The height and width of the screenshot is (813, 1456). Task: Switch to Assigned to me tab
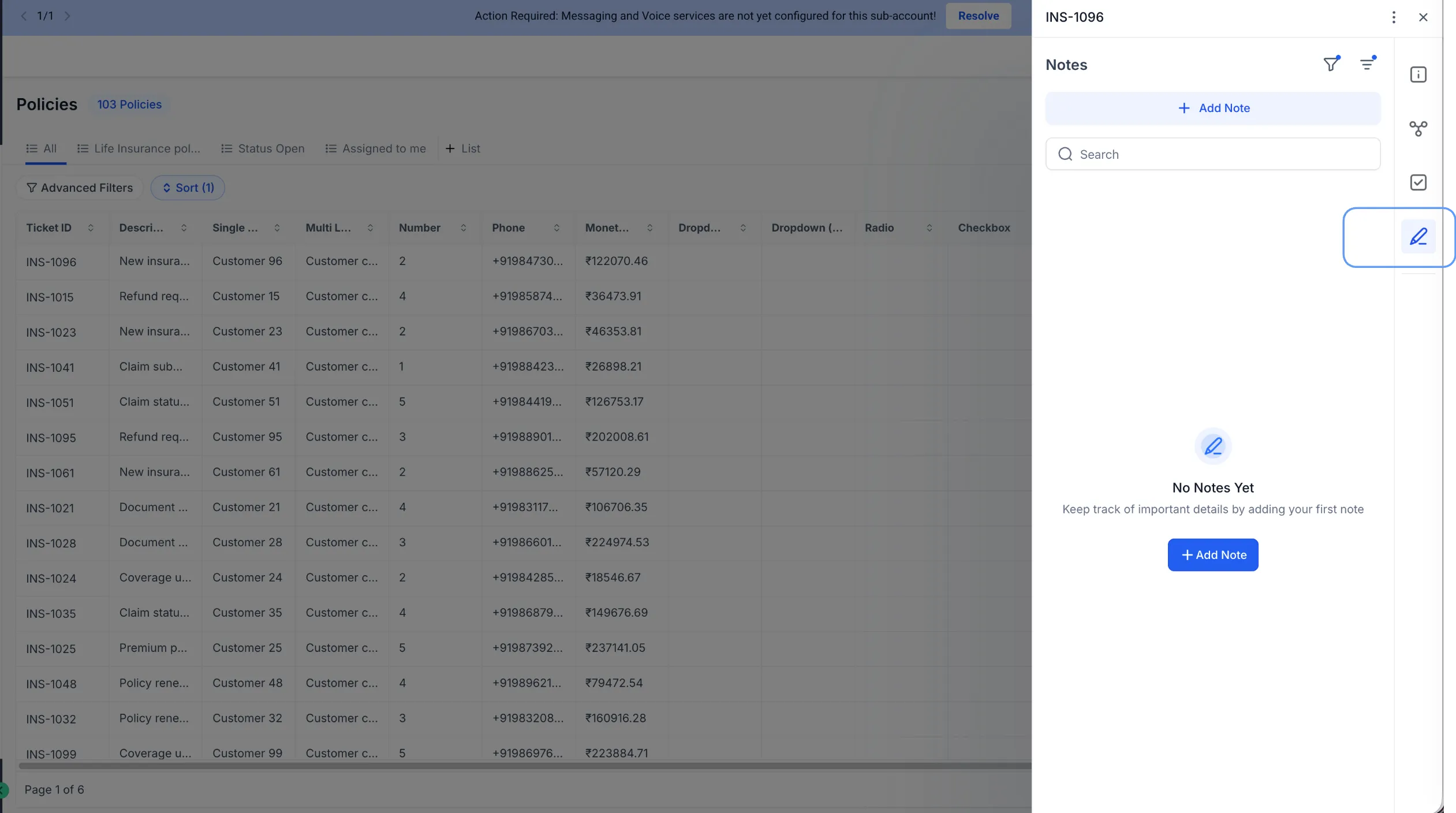376,148
